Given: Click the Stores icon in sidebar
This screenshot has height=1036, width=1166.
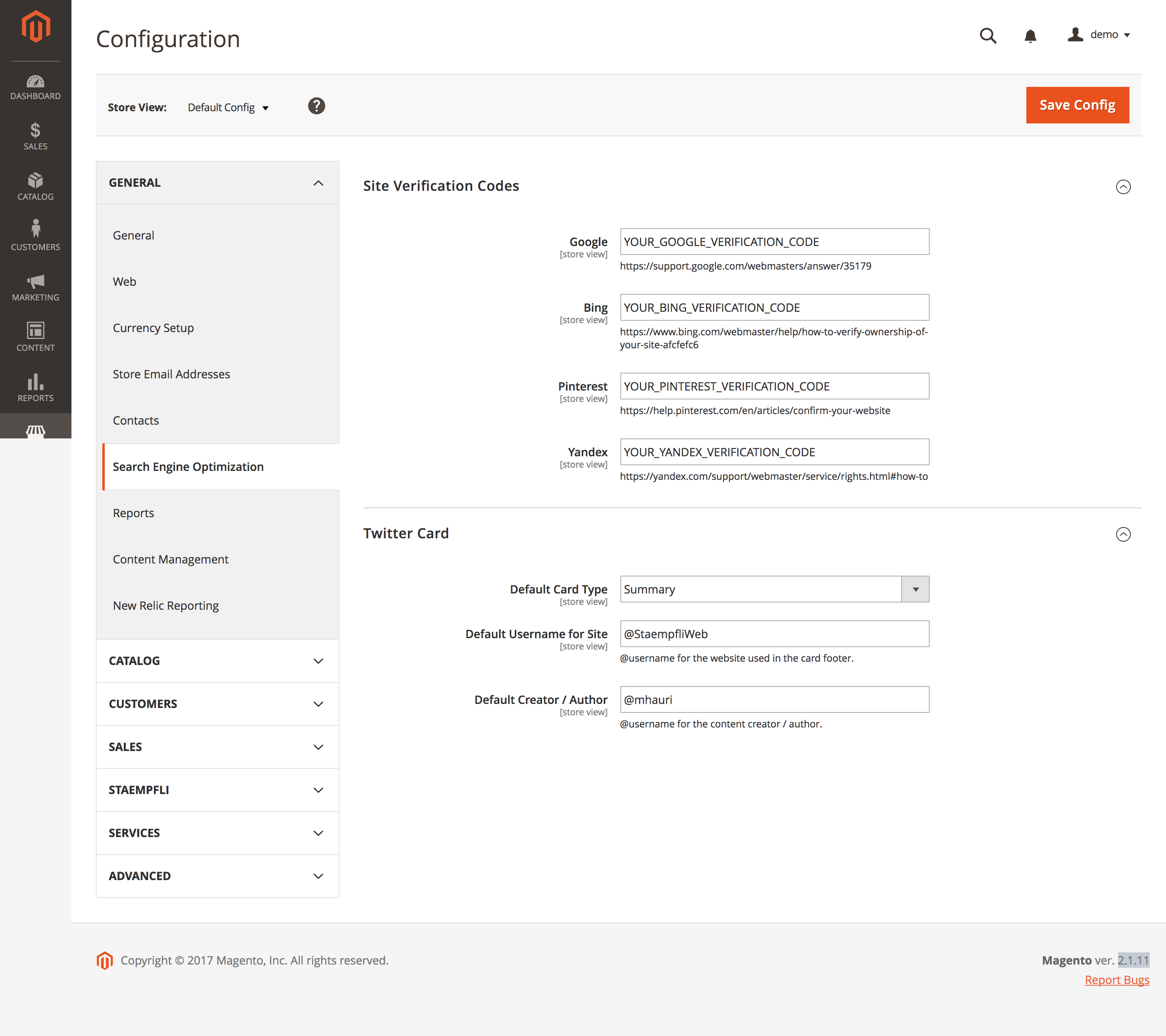Looking at the screenshot, I should pos(35,432).
